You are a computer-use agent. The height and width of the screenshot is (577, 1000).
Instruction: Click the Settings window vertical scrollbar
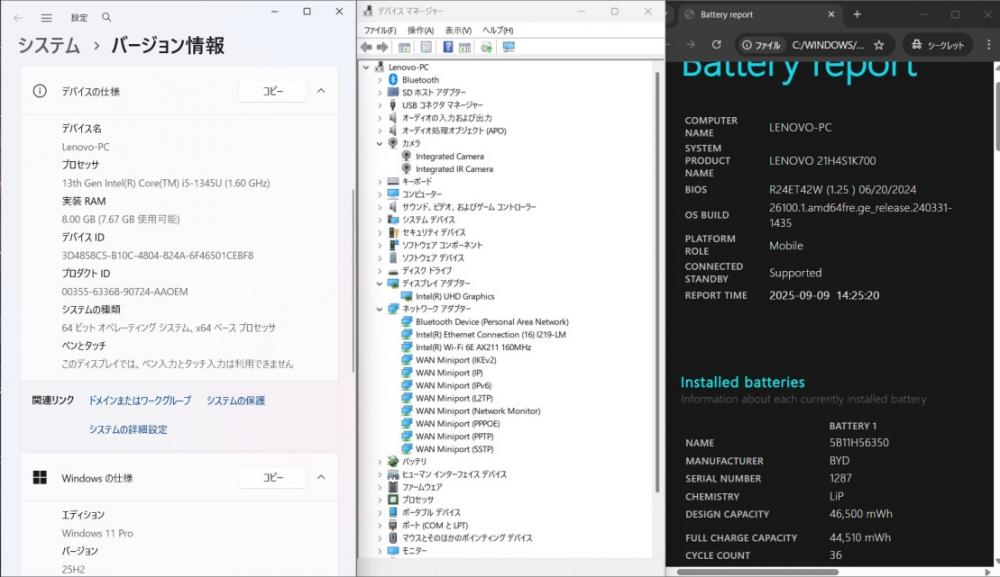[353, 281]
